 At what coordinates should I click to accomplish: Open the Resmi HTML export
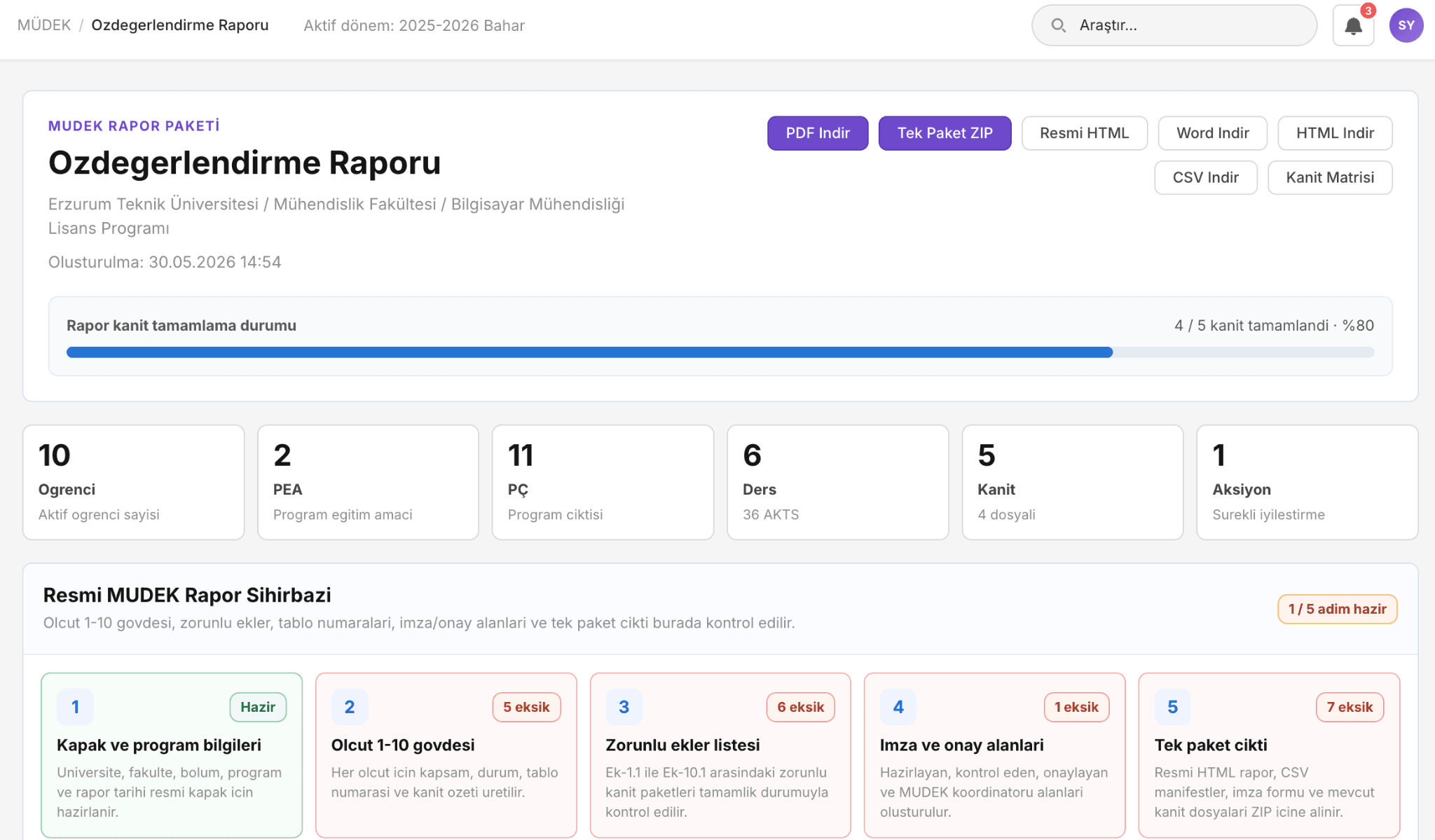(x=1084, y=133)
